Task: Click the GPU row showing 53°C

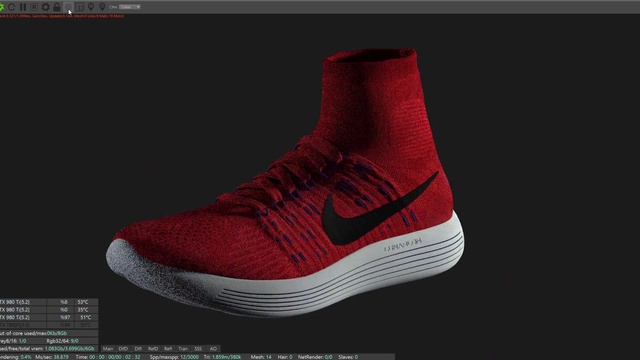Action: 49,302
